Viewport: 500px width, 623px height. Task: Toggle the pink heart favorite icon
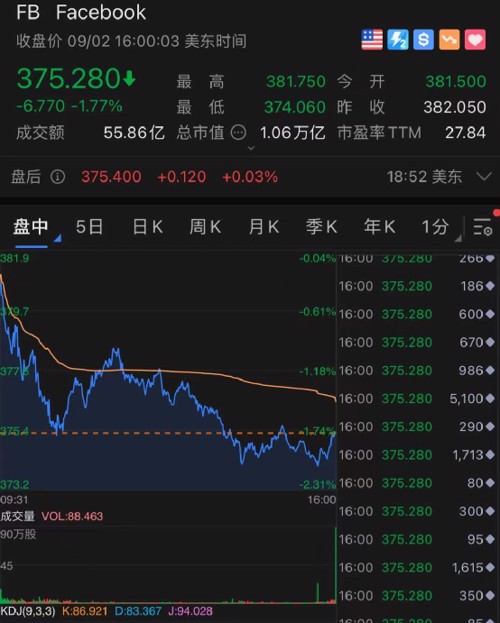[x=475, y=40]
